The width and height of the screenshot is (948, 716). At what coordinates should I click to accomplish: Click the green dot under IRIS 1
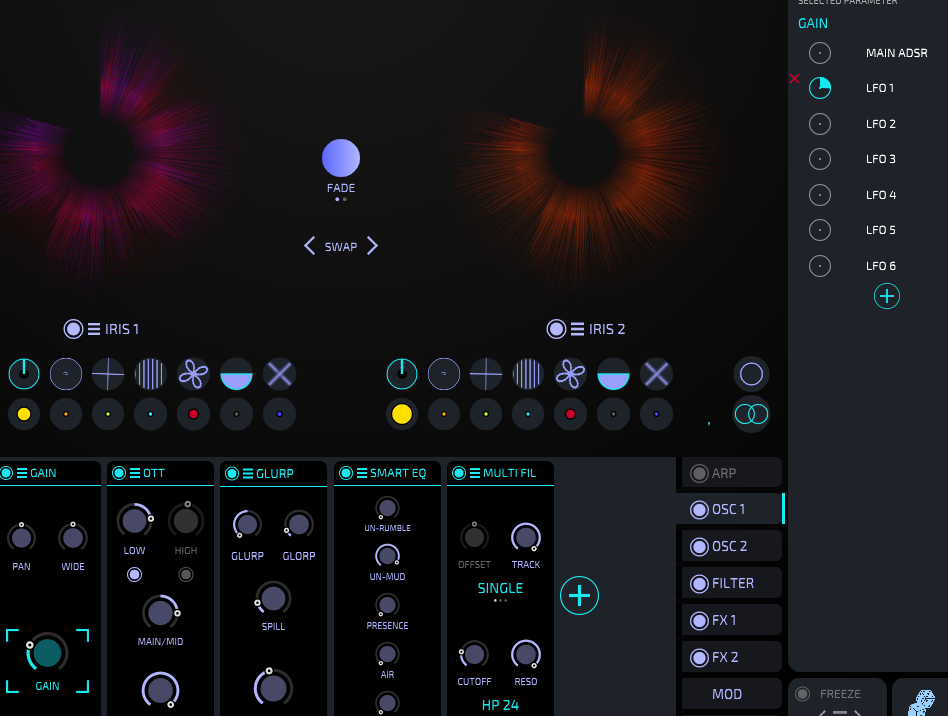pyautogui.click(x=108, y=414)
